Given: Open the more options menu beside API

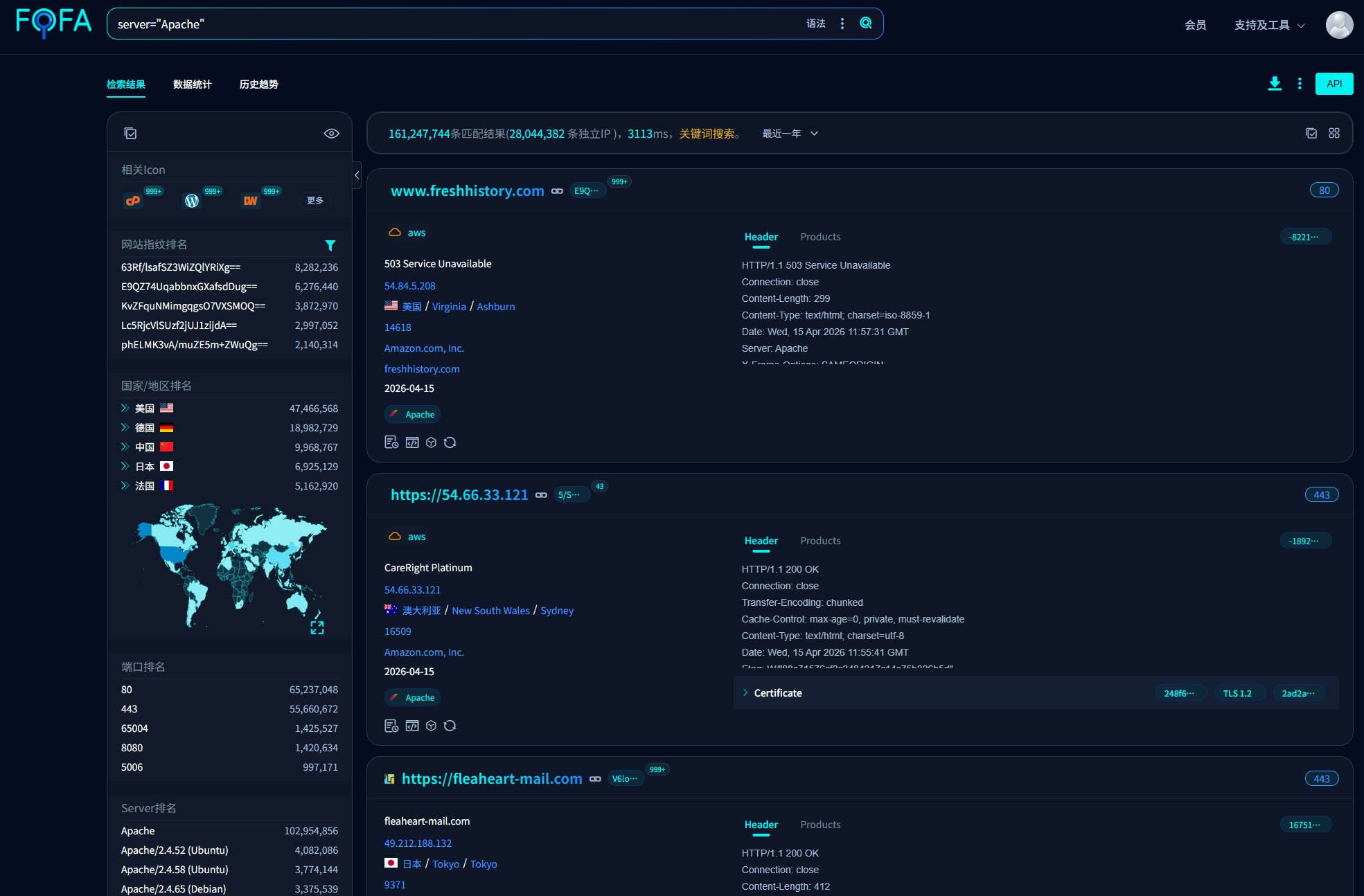Looking at the screenshot, I should 1300,84.
